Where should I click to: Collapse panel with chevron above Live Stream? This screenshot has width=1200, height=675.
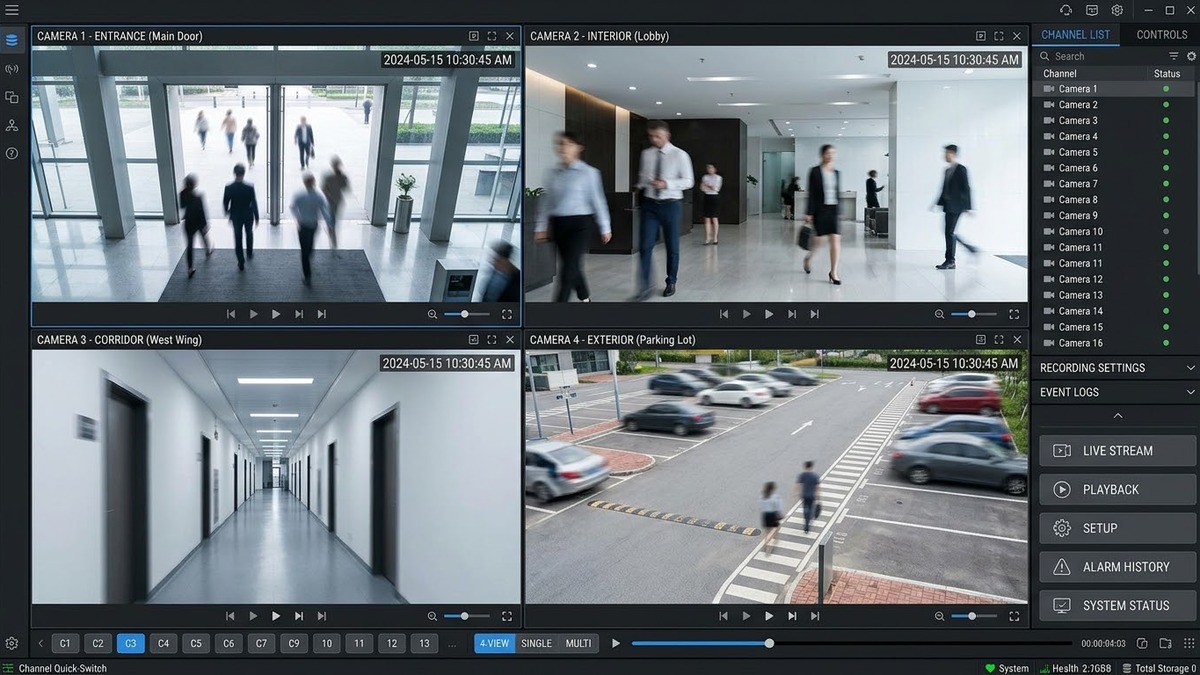pos(1118,416)
